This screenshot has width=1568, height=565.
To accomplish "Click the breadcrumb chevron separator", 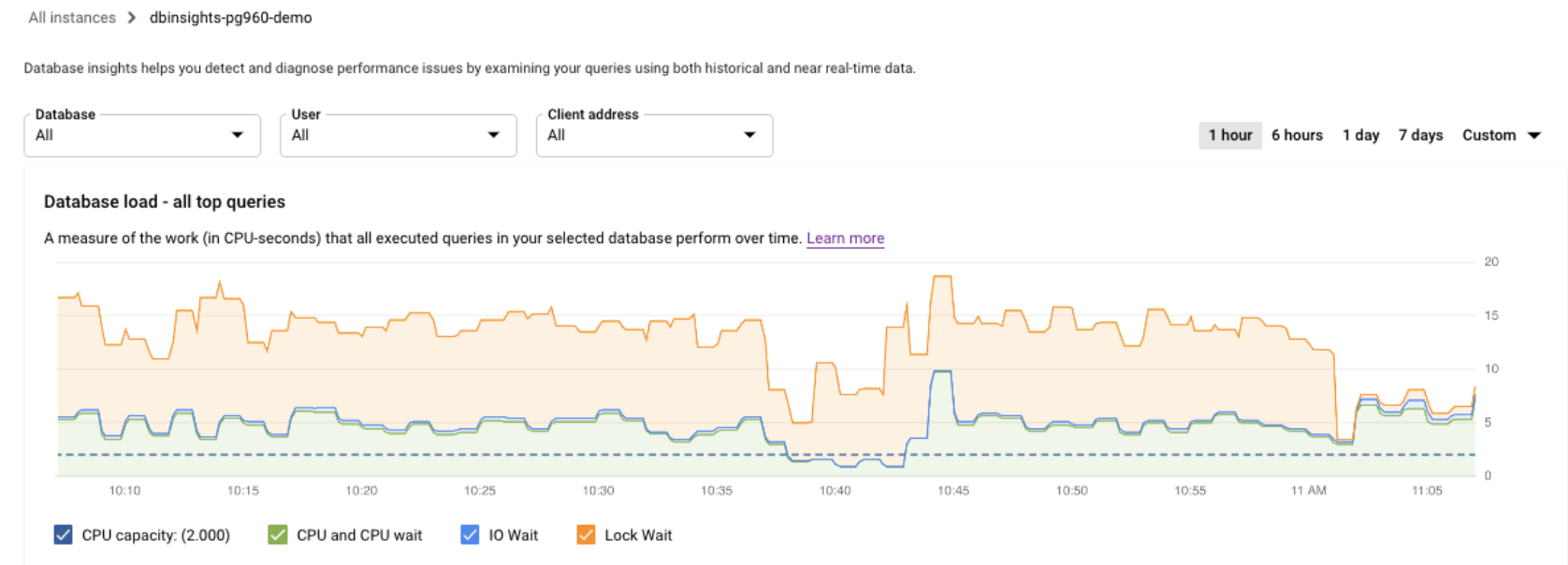I will [x=132, y=17].
